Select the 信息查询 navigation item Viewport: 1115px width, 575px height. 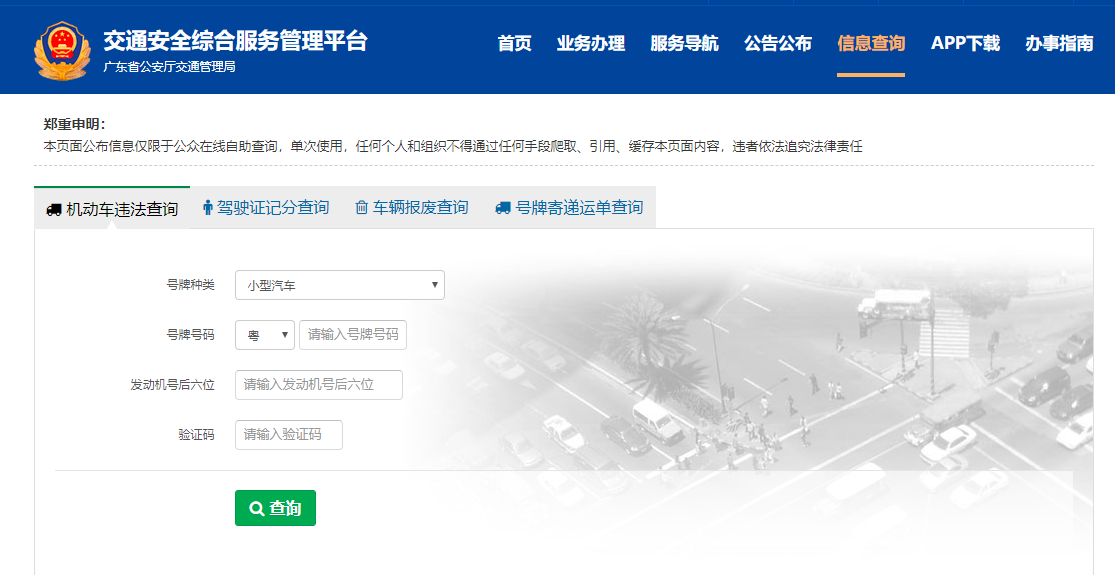click(871, 43)
